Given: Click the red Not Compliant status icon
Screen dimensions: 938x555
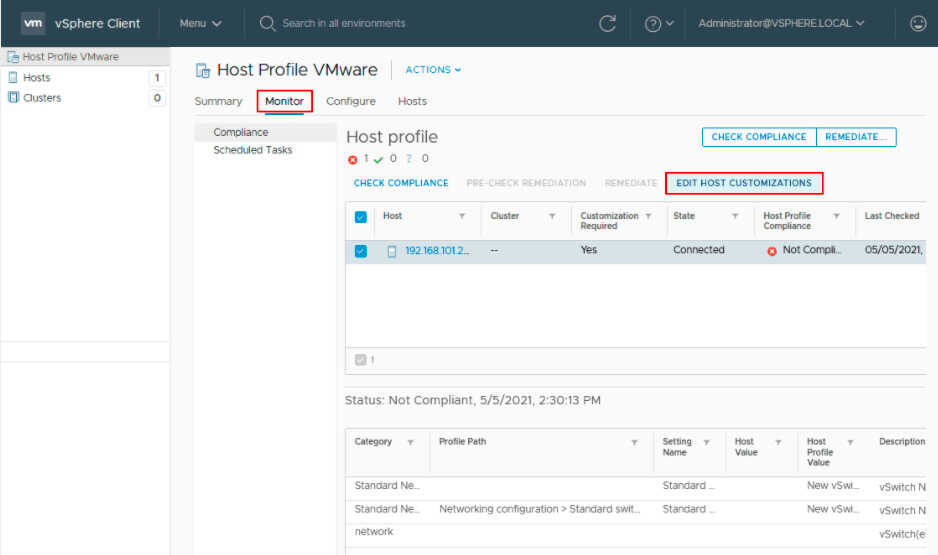Looking at the screenshot, I should tap(772, 251).
